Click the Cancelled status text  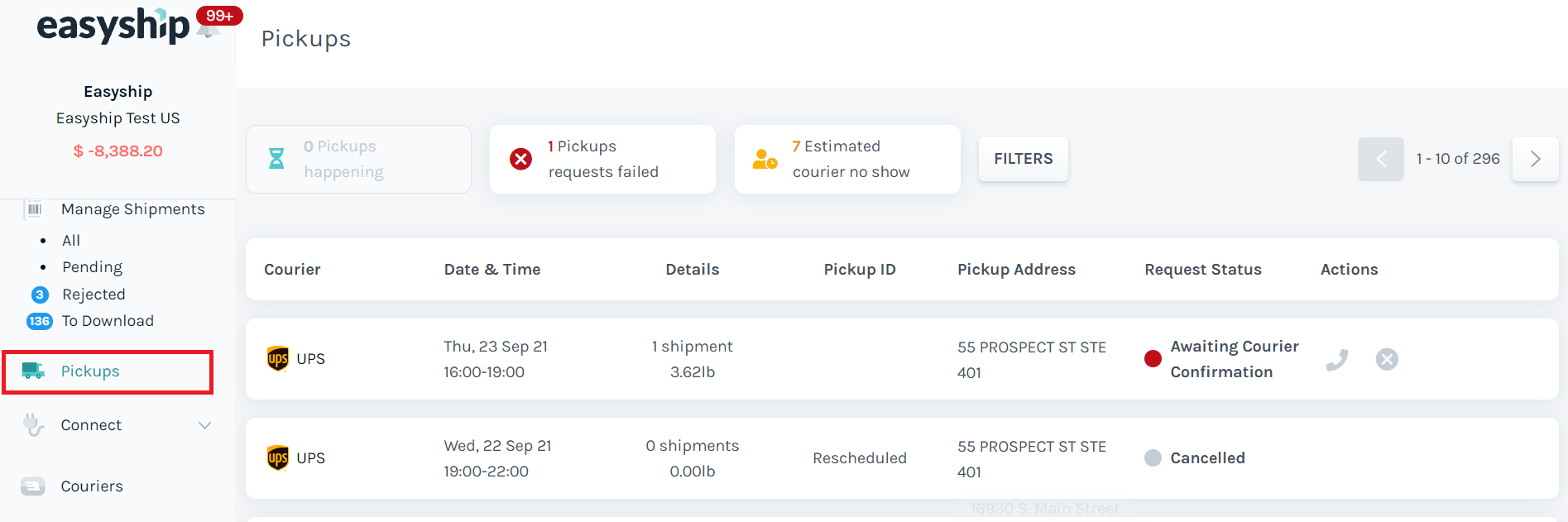coord(1207,458)
